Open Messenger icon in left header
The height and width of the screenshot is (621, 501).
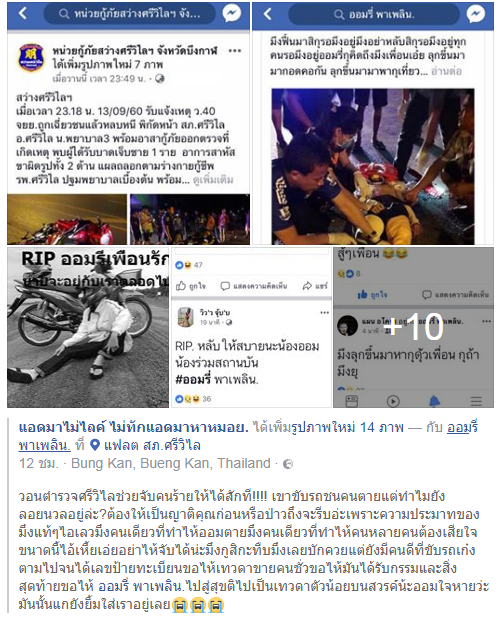[x=232, y=13]
